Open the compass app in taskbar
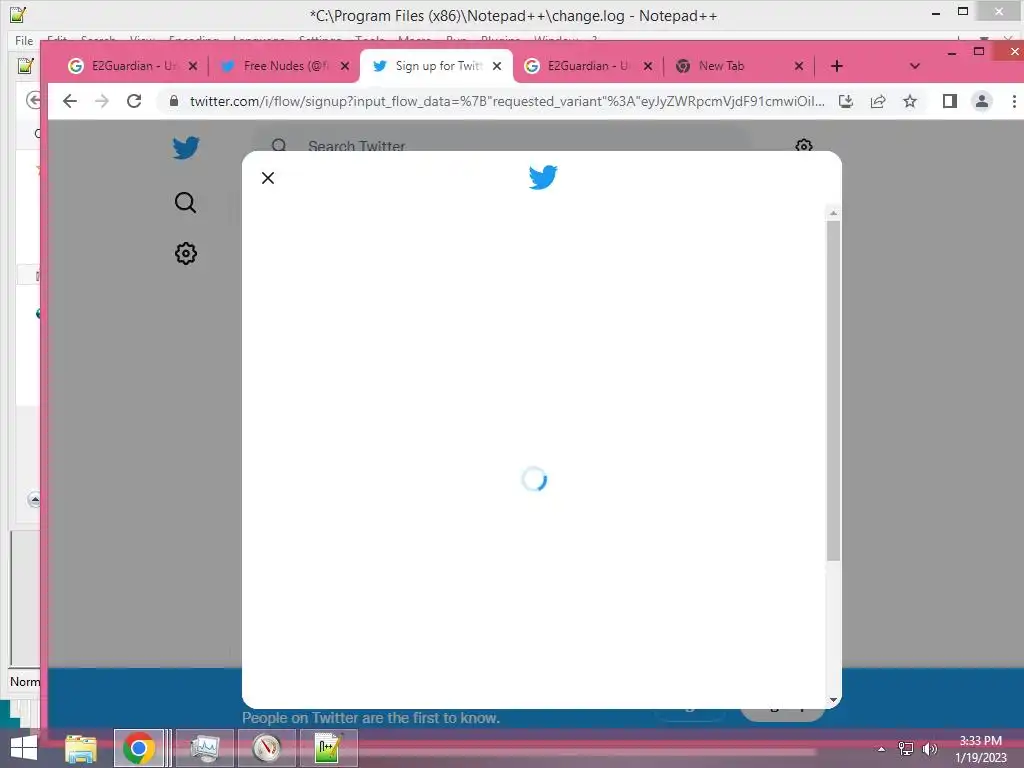Screen dimensions: 1024x768 pos(267,748)
